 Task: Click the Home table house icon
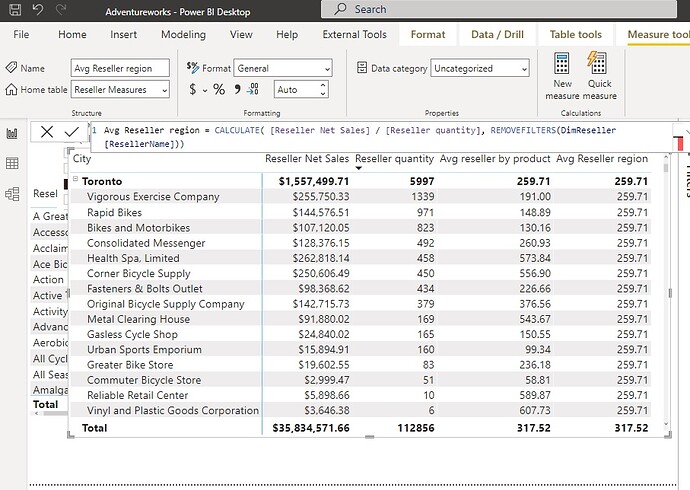click(11, 89)
